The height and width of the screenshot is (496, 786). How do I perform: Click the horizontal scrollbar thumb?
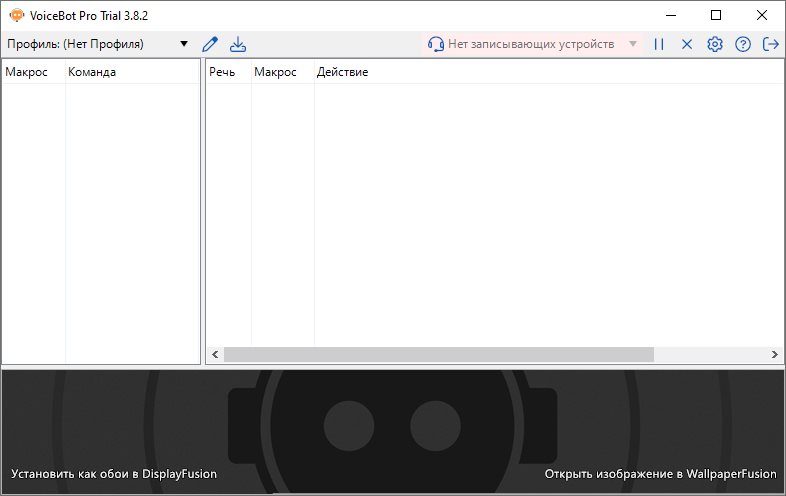click(439, 355)
